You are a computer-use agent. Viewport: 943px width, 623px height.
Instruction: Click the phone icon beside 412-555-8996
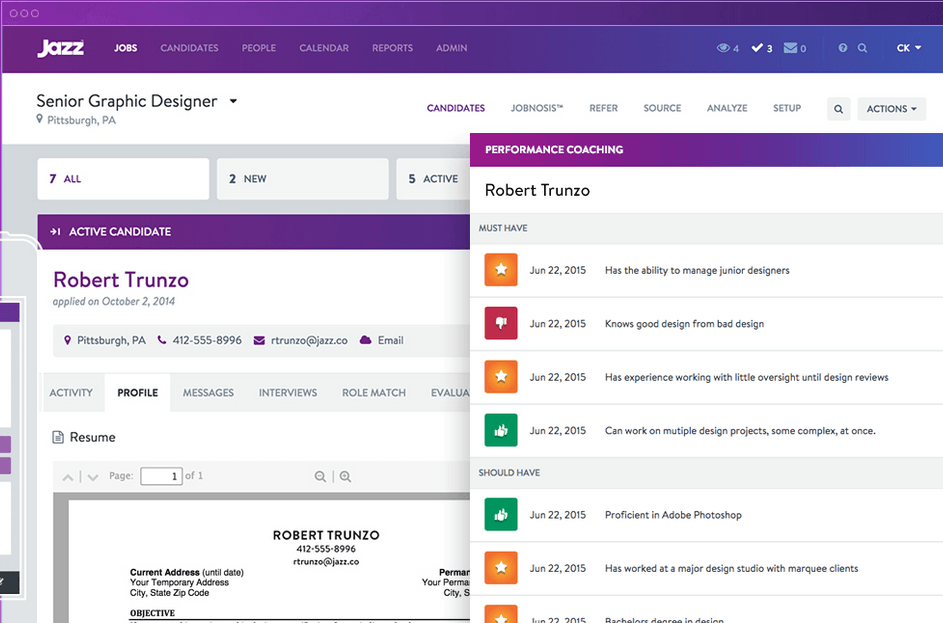click(x=162, y=340)
